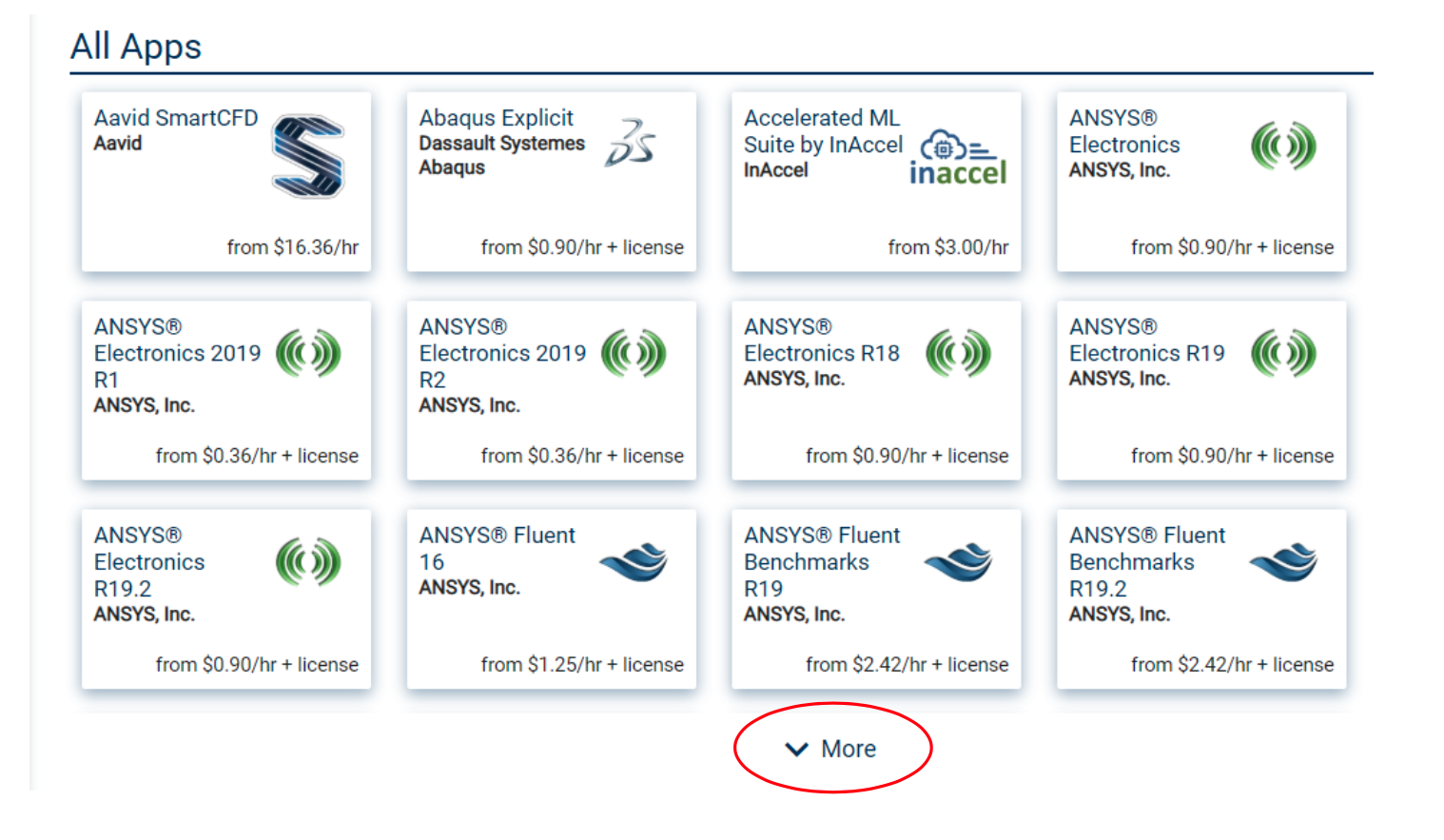Open Accelerated ML Suite by InAccel title
Viewport: 1444px width, 840px height.
pyautogui.click(x=823, y=131)
